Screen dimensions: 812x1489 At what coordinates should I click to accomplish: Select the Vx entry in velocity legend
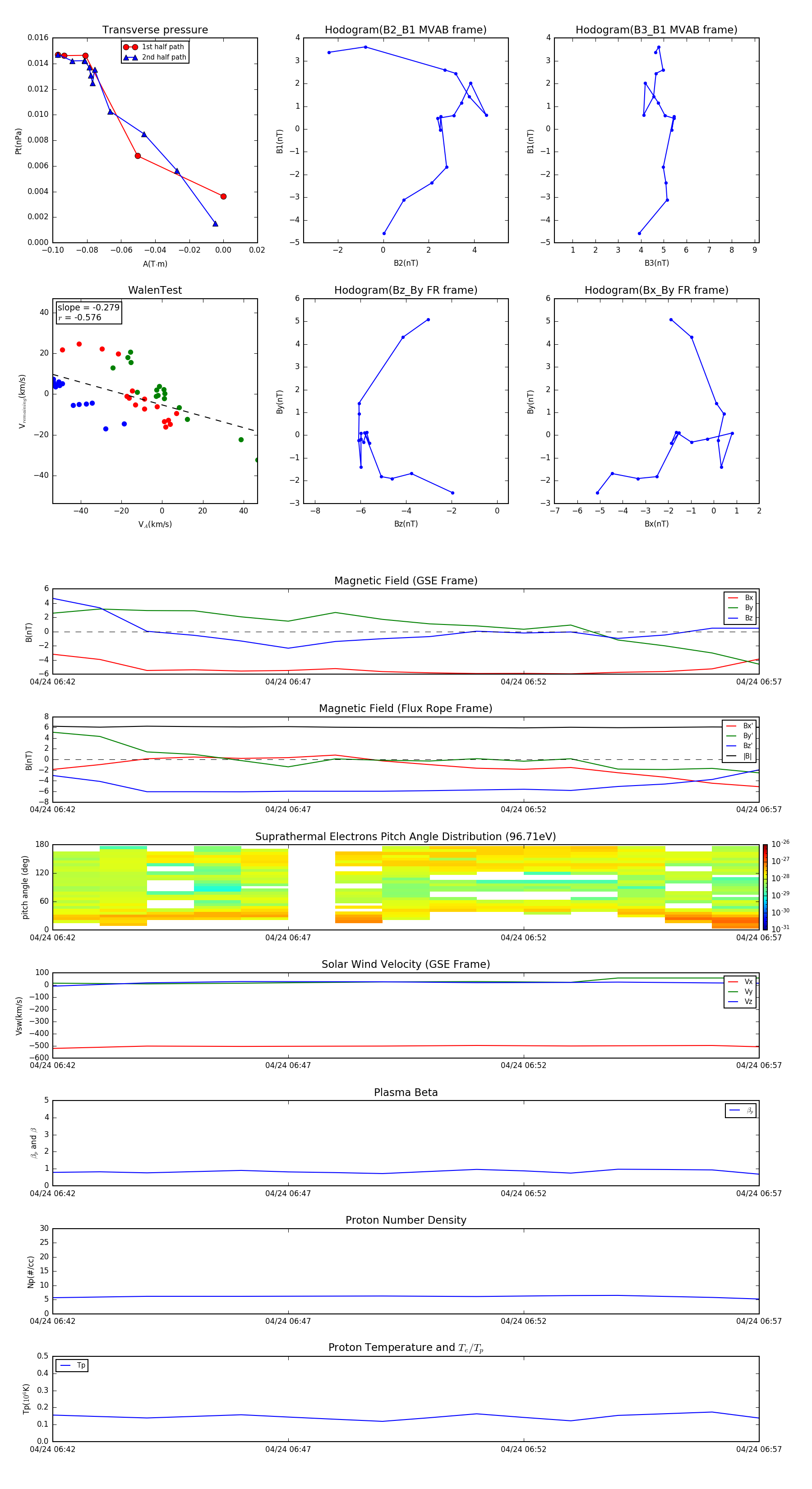click(x=740, y=981)
